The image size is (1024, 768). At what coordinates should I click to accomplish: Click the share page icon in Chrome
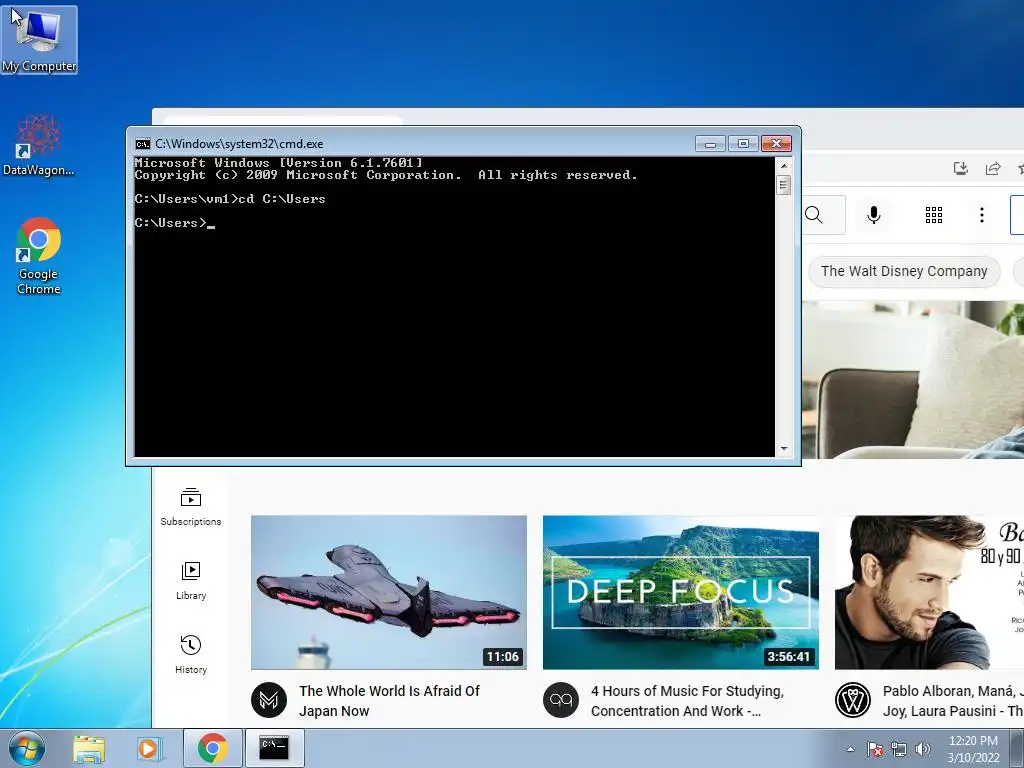(x=993, y=168)
